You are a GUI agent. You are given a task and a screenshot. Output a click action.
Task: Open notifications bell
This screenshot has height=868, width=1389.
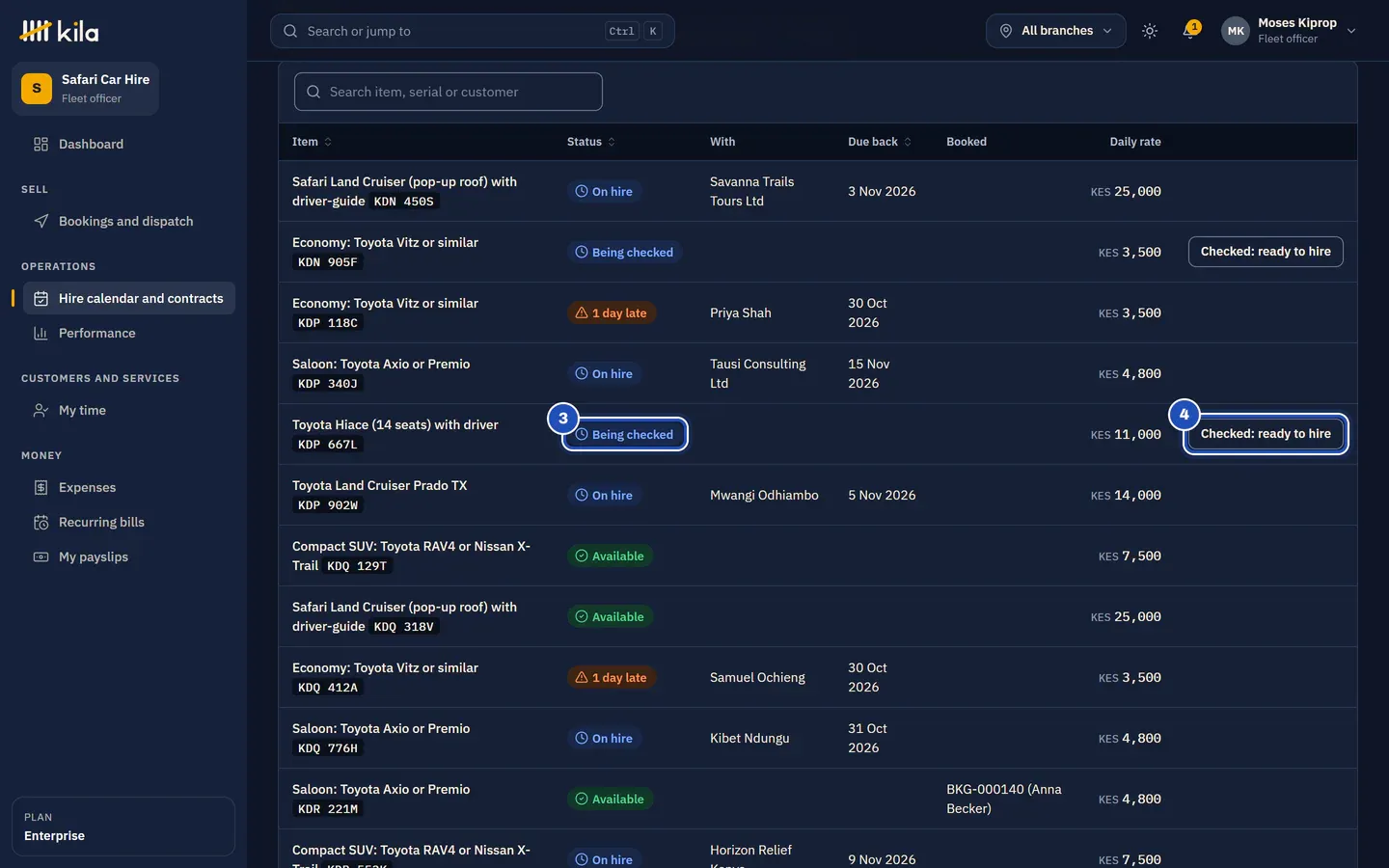point(1190,31)
